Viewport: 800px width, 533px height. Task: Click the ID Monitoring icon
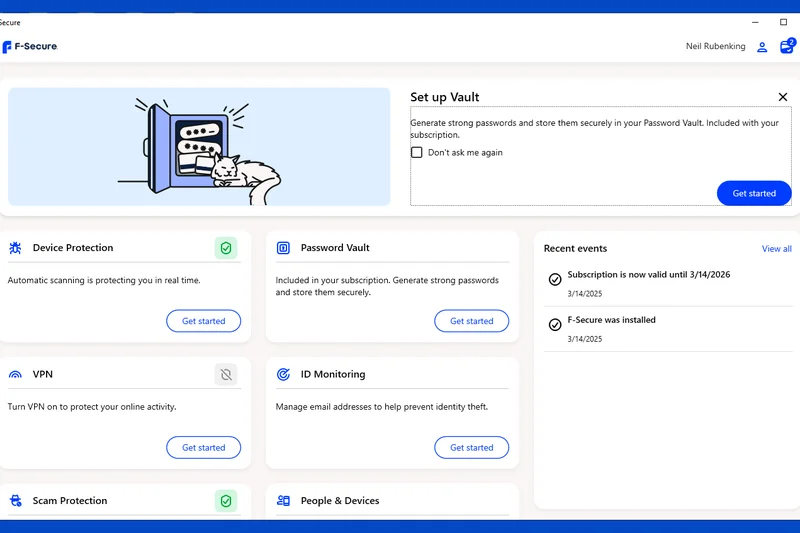pyautogui.click(x=283, y=374)
